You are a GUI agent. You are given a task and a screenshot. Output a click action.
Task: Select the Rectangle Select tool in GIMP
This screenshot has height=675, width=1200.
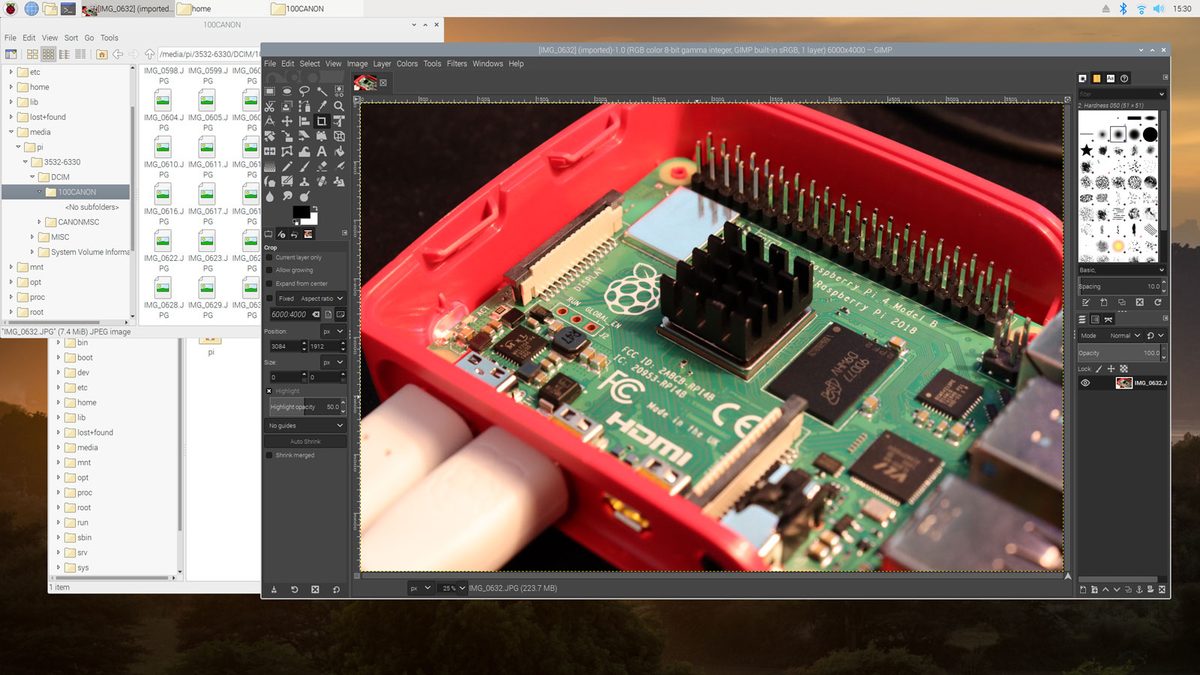[269, 91]
